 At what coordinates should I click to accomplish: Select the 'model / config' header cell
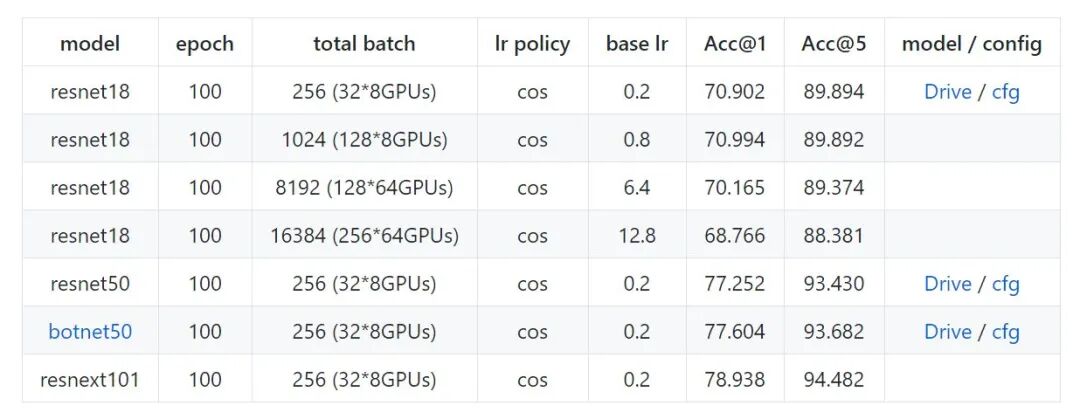click(x=971, y=44)
